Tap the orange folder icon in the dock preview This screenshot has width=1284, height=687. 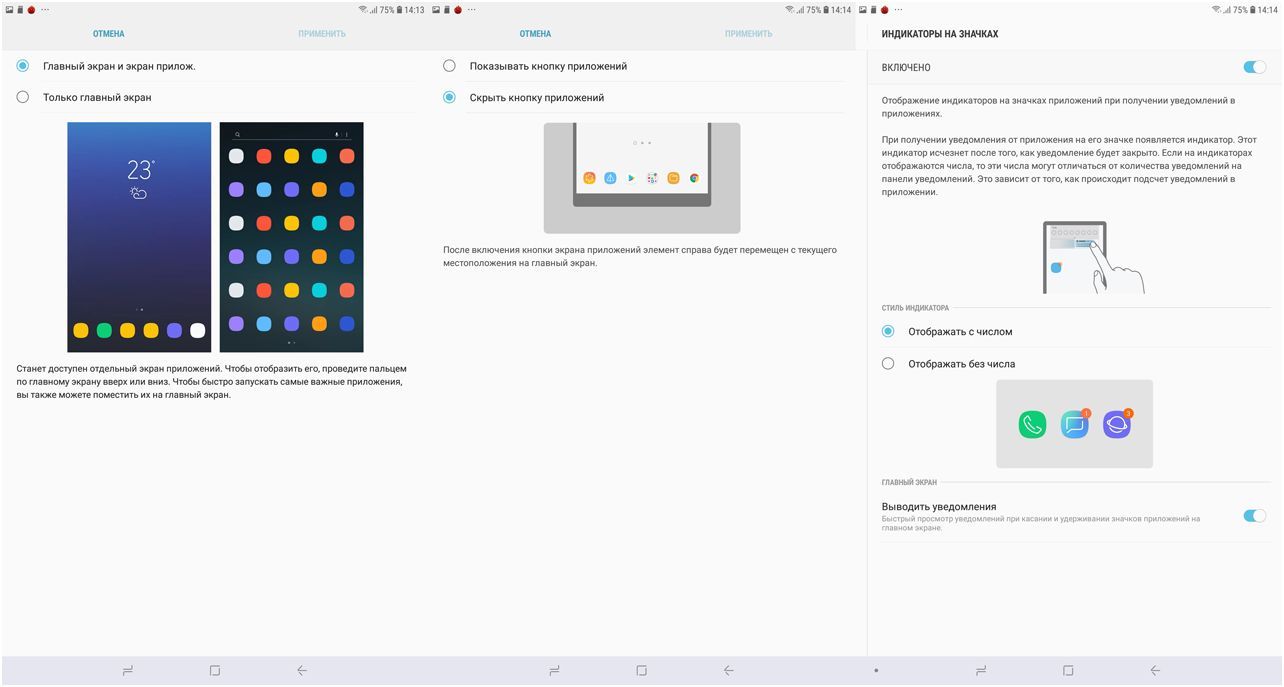click(673, 178)
